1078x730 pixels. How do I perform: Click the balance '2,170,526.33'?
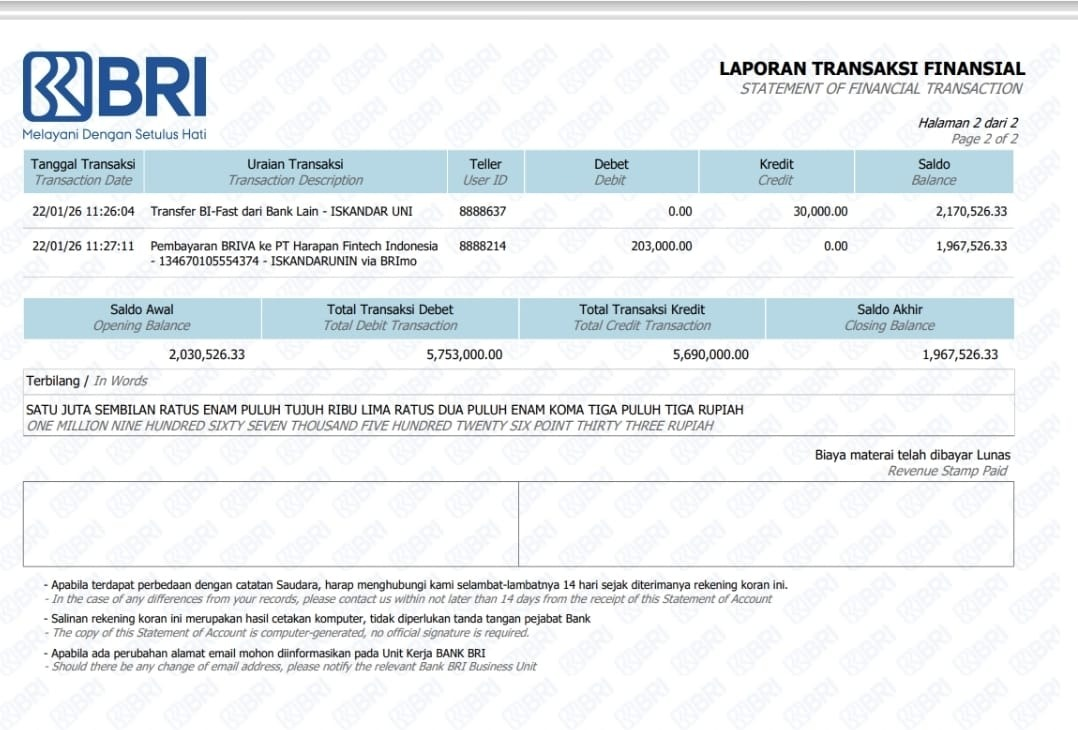[x=971, y=212]
